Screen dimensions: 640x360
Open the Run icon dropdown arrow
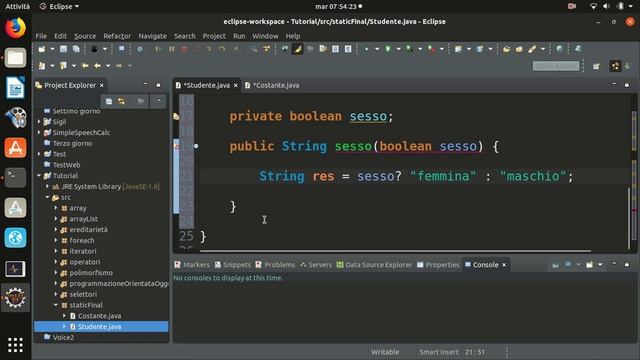[398, 49]
